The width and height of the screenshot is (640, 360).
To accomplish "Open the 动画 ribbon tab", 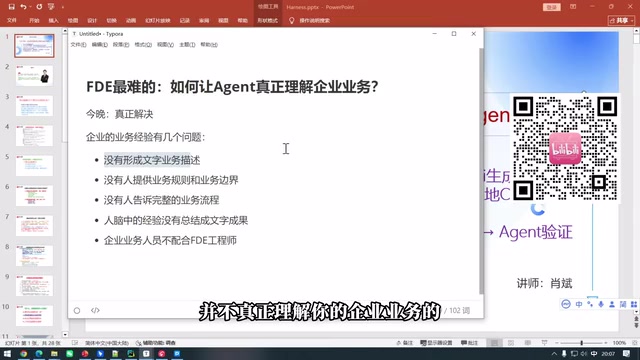I will click(x=131, y=20).
